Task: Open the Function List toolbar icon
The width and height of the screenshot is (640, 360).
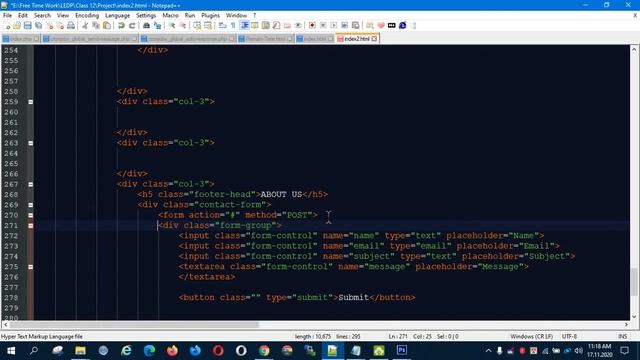Action: pyautogui.click(x=276, y=25)
